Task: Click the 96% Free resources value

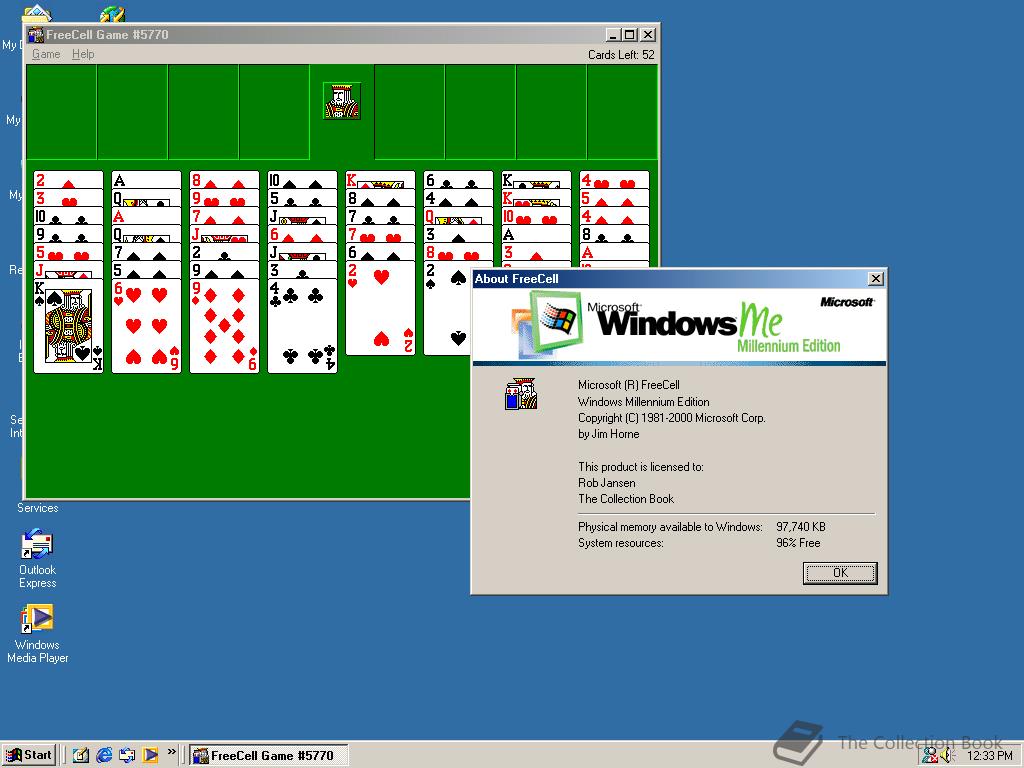Action: point(798,543)
